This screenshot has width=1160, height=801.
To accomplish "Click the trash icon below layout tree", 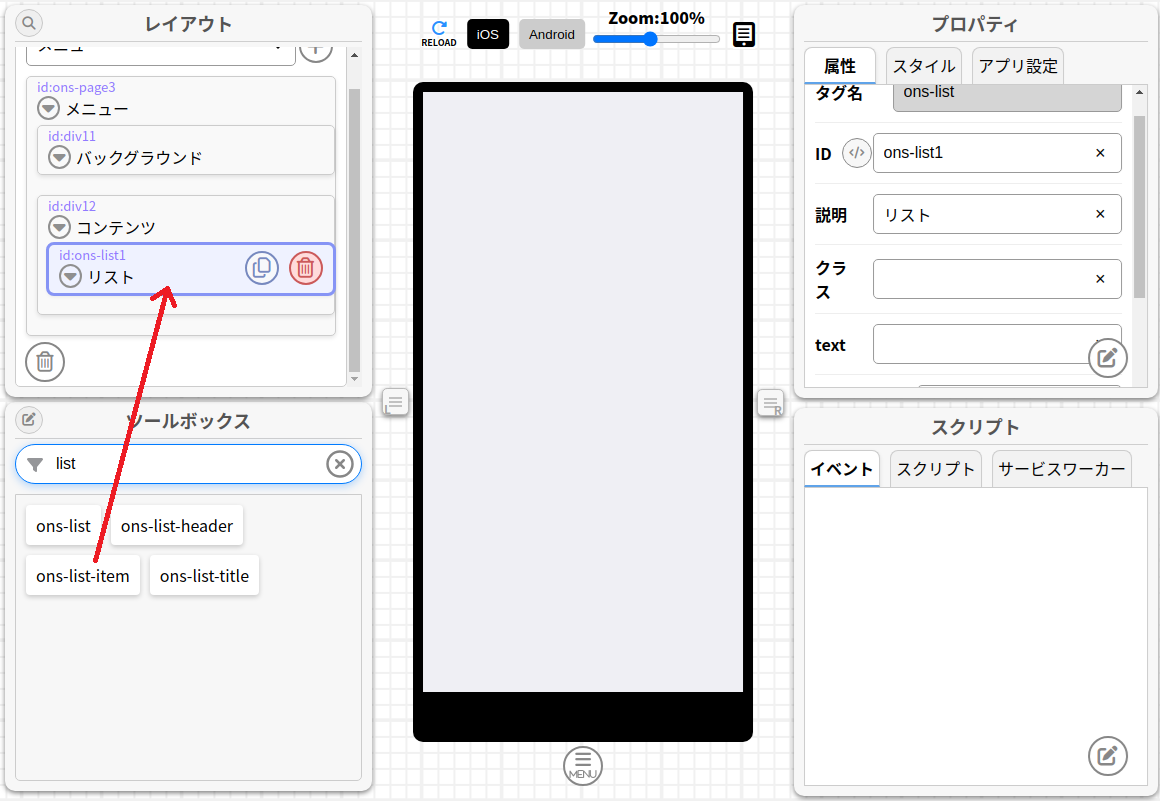I will [45, 362].
